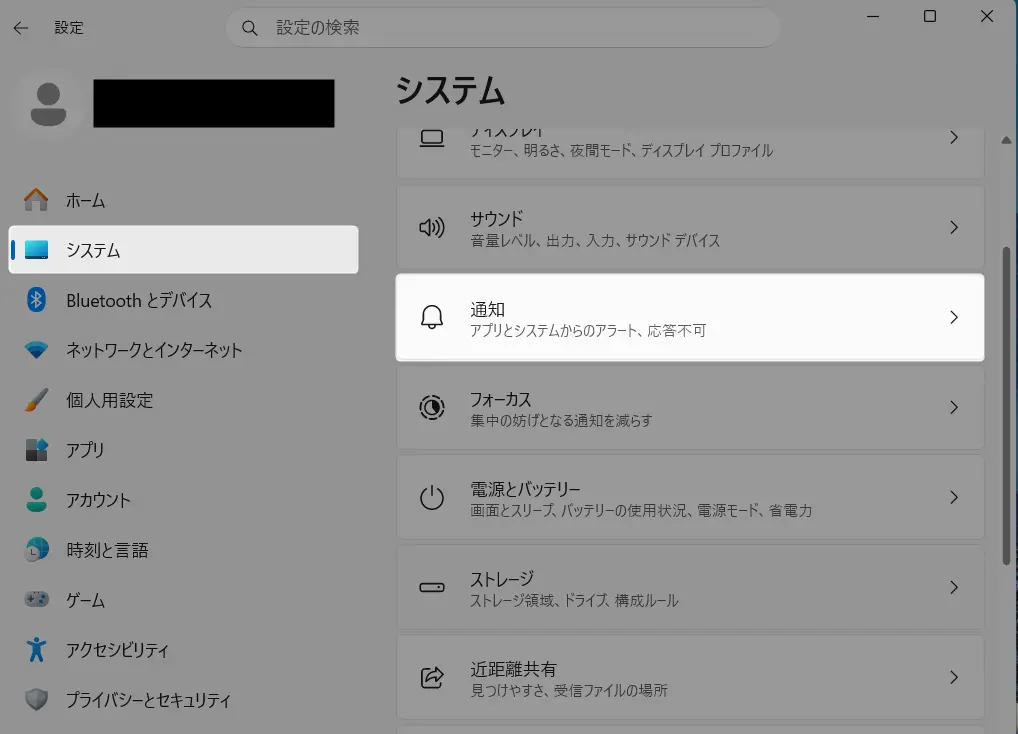
Task: Open プライバシーとセキュリティ section
Action: [183, 700]
